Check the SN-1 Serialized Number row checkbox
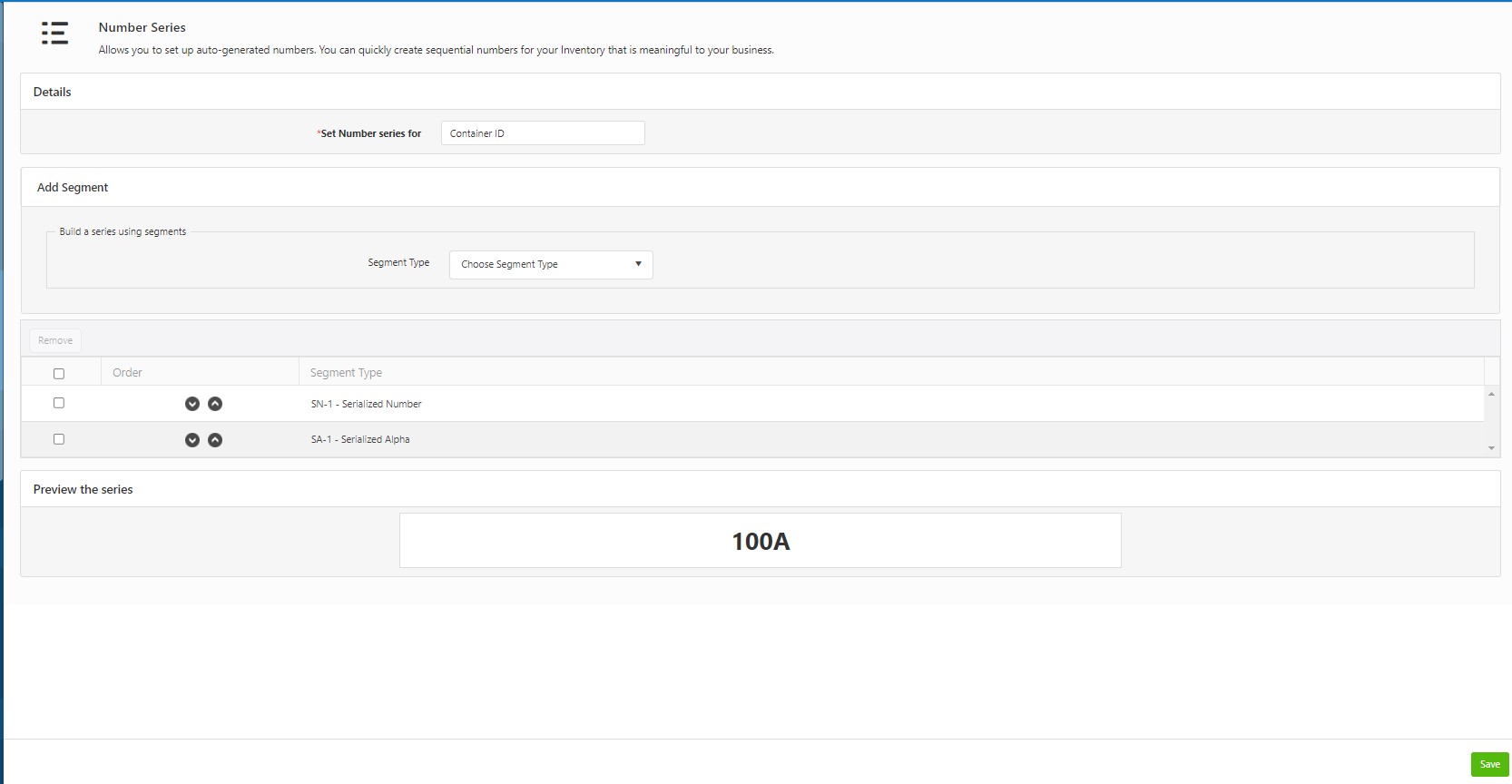Image resolution: width=1512 pixels, height=784 pixels. coord(59,403)
